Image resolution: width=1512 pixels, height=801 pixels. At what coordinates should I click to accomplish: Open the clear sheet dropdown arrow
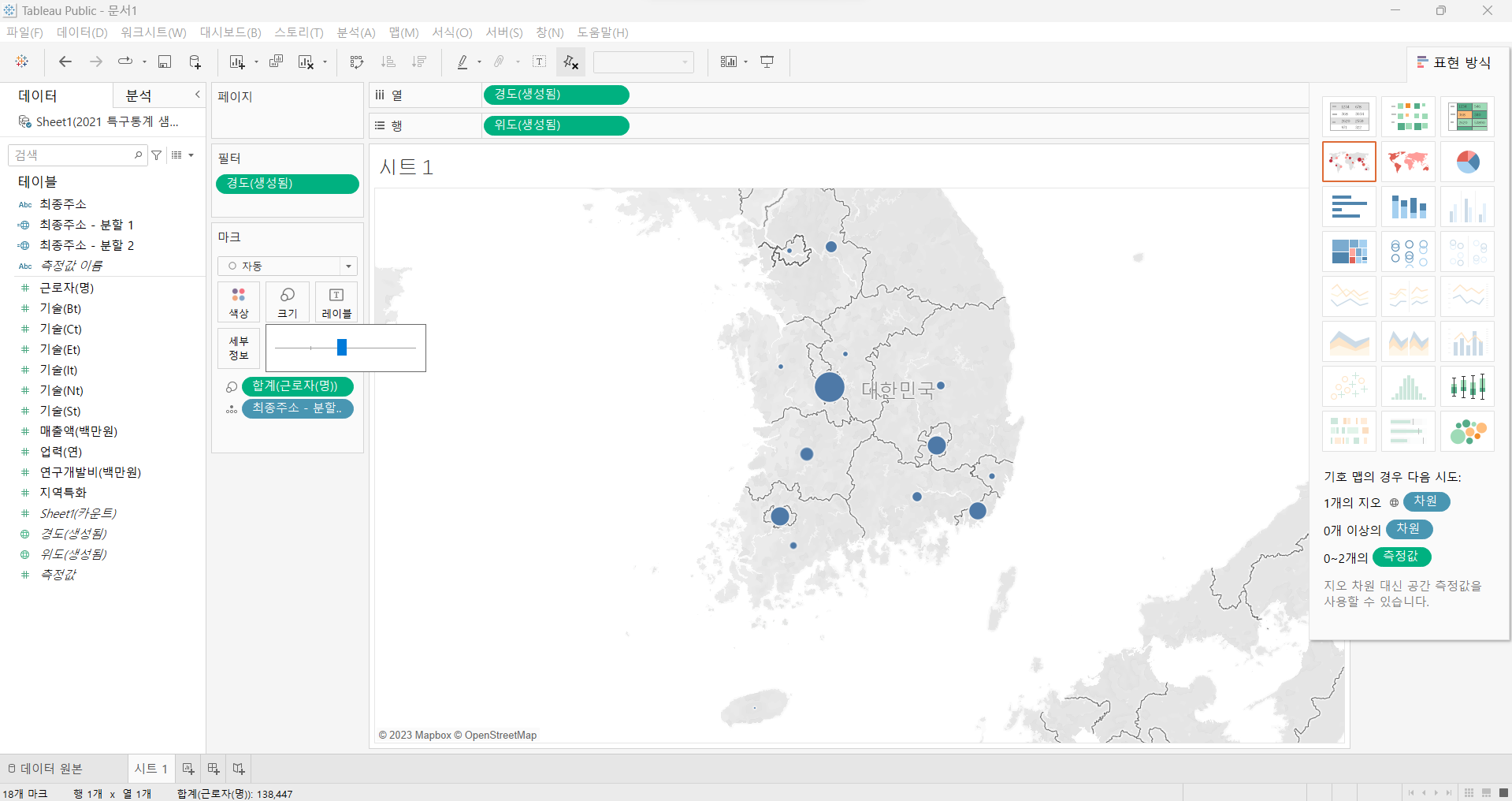click(325, 62)
